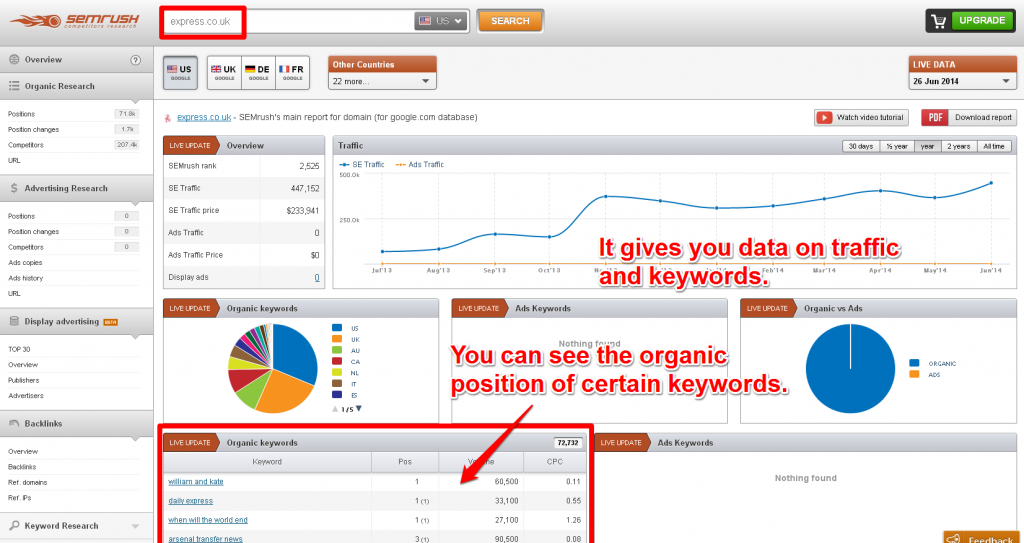
Task: Open the Display ads 0 link
Action: click(x=317, y=278)
